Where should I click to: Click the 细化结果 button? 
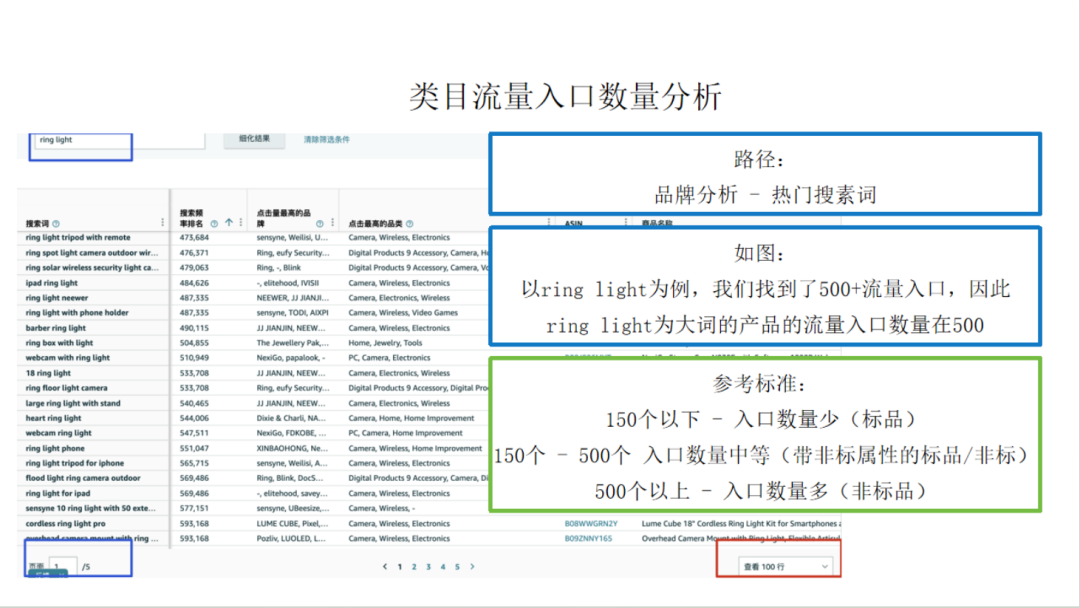(x=255, y=140)
